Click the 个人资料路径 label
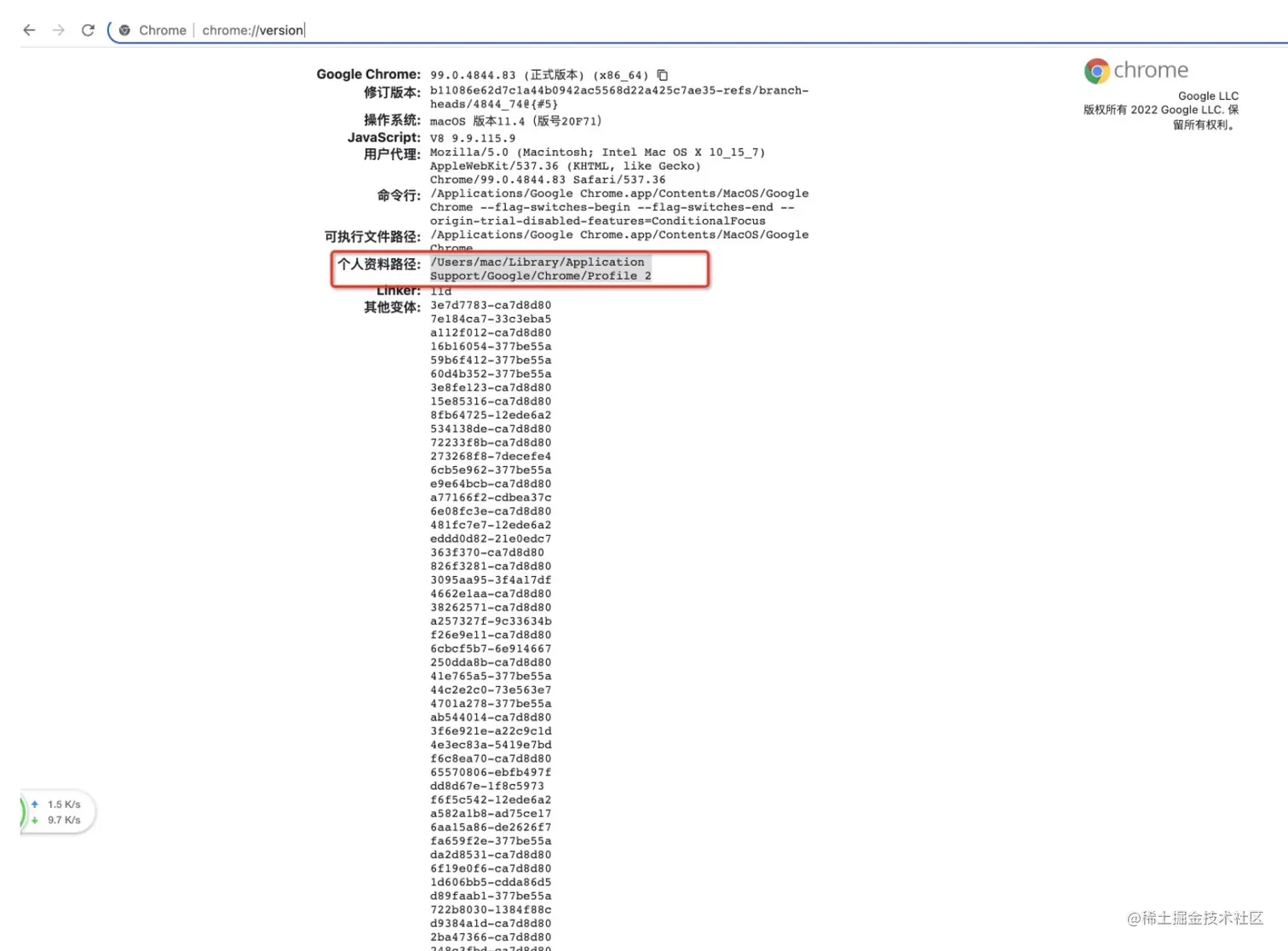 [379, 264]
